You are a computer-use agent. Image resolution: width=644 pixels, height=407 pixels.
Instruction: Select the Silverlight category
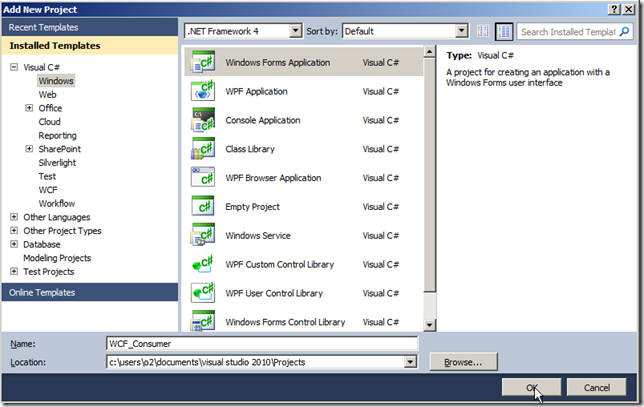pyautogui.click(x=58, y=163)
